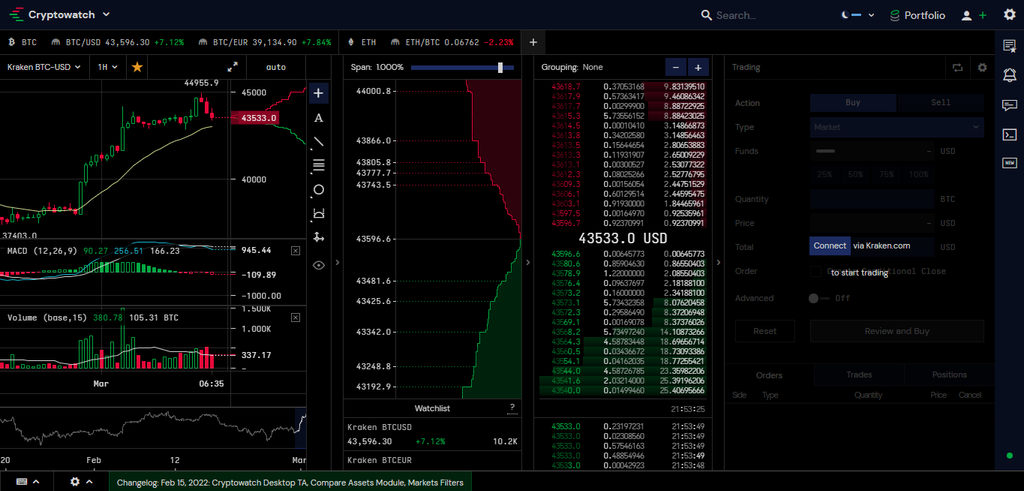1024x491 pixels.
Task: Select the ETH/BTC 0.06762 ticker tab
Action: [x=452, y=42]
